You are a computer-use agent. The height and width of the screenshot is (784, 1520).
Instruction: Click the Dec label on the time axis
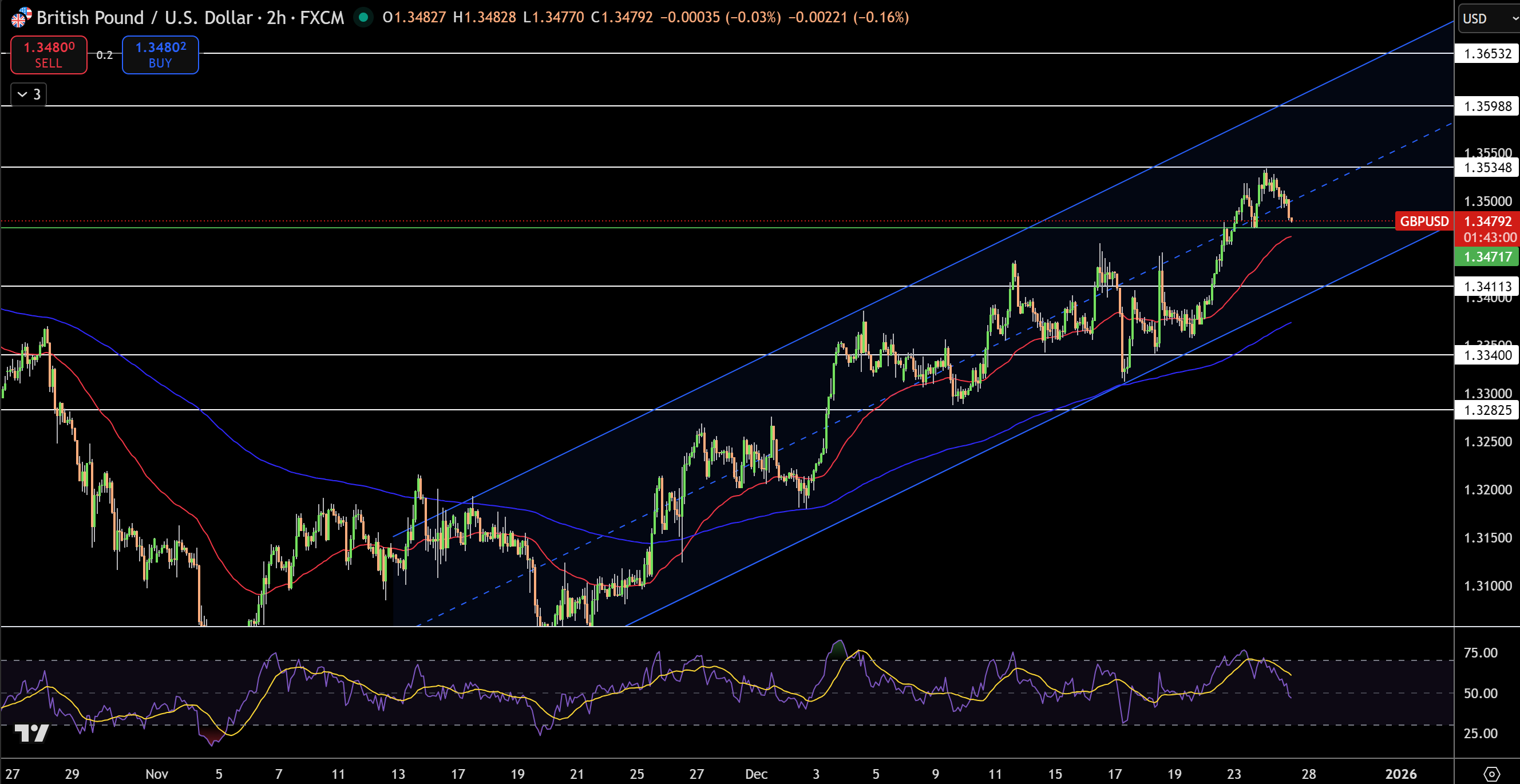[x=756, y=775]
